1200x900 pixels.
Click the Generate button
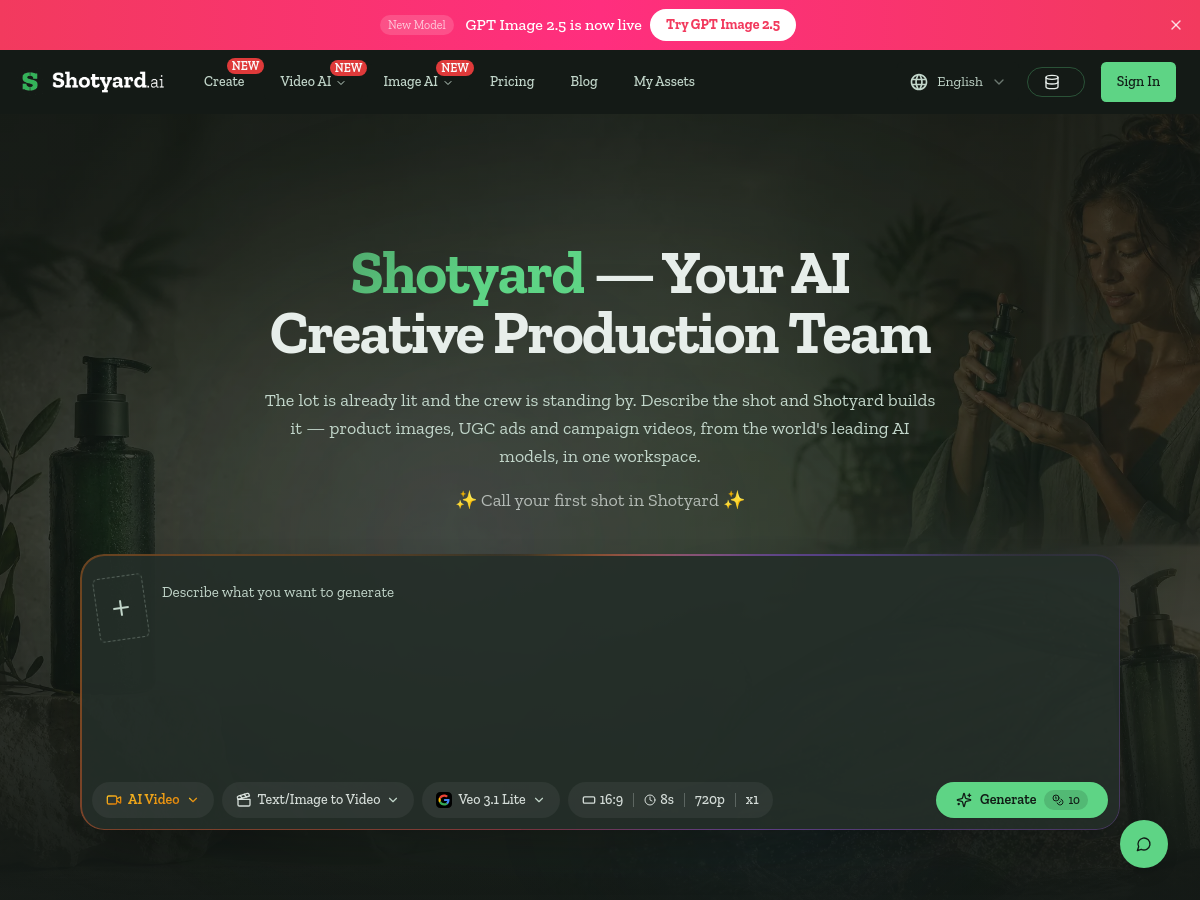point(1022,800)
